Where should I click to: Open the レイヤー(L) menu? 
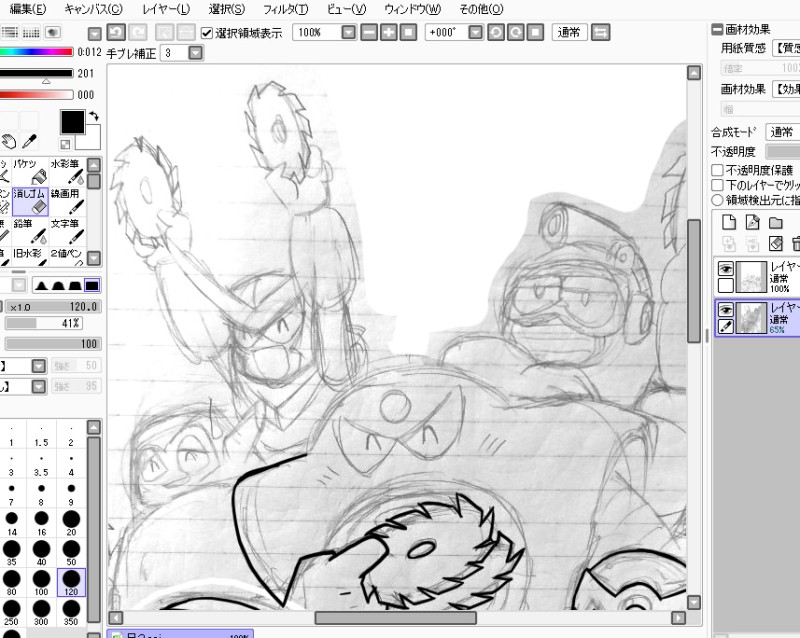pos(166,9)
